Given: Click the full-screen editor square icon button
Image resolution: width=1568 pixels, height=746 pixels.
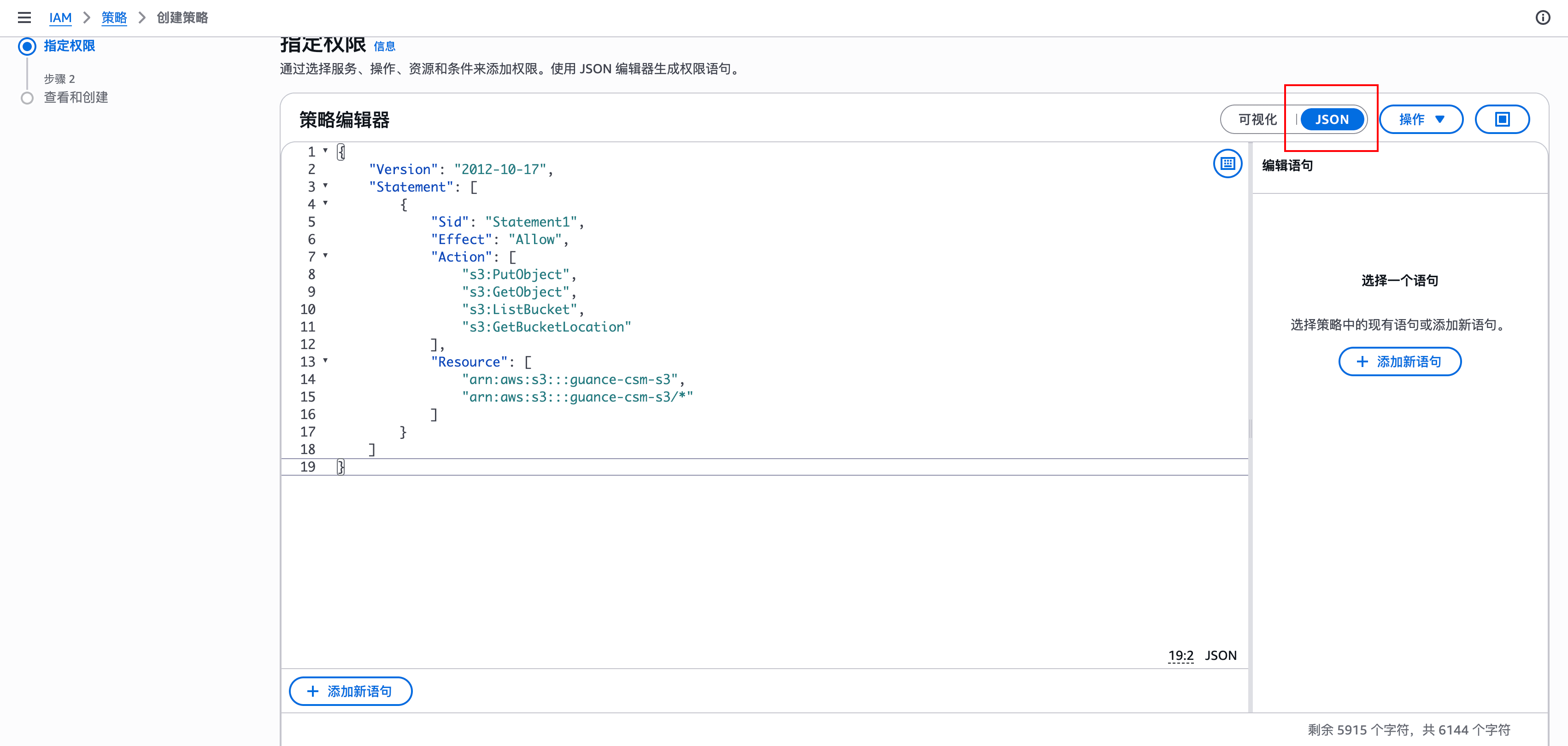Looking at the screenshot, I should coord(1502,119).
